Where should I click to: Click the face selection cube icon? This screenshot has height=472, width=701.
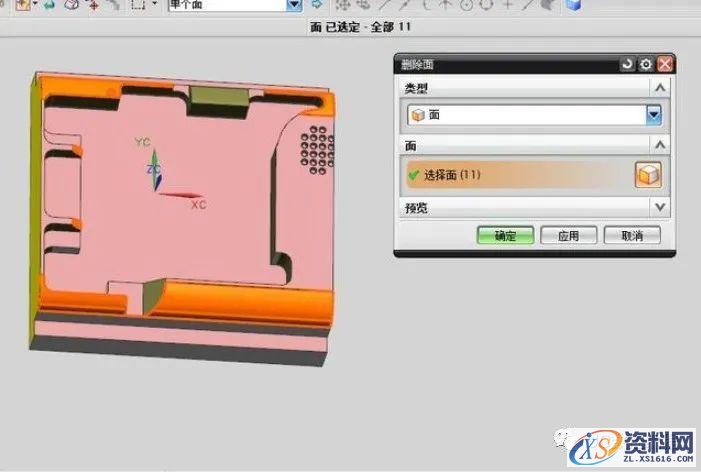(648, 175)
